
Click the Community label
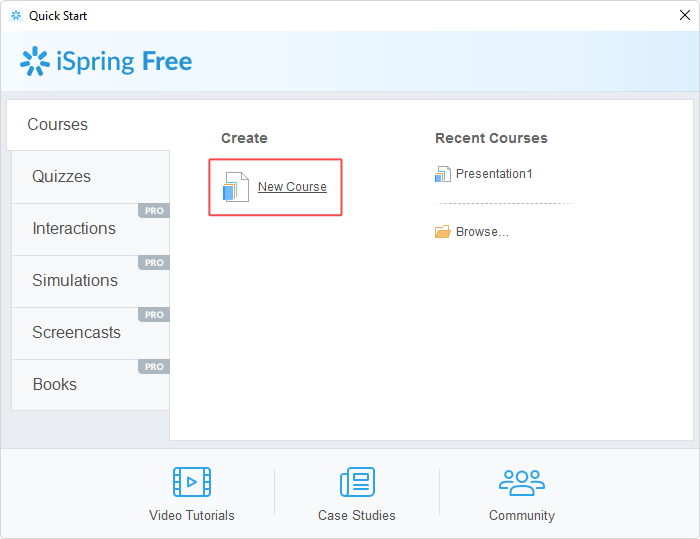pyautogui.click(x=522, y=515)
